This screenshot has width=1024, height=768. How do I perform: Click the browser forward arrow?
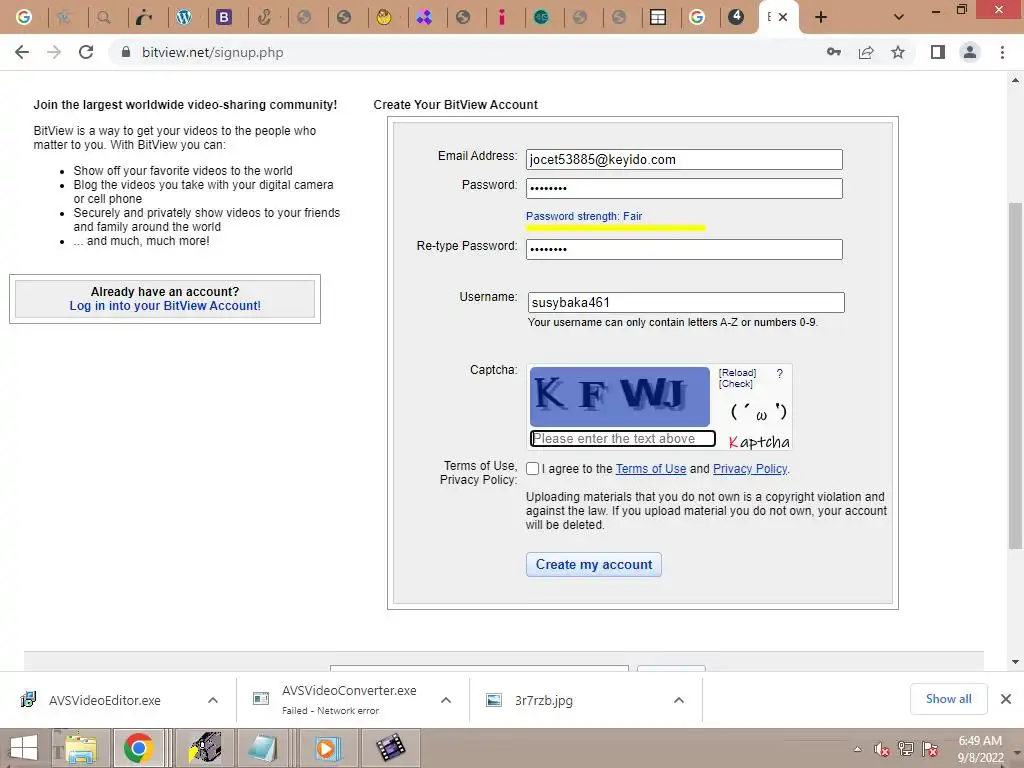(x=54, y=52)
